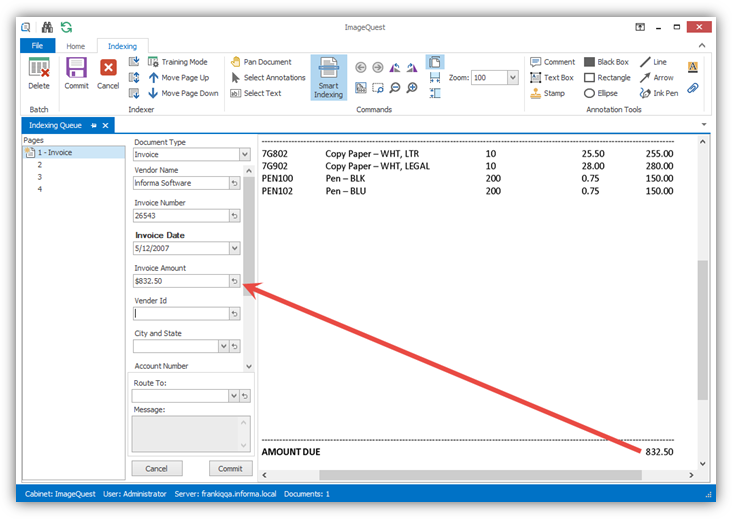The height and width of the screenshot is (519, 732).
Task: Click the green refresh icon in title bar
Action: point(66,27)
